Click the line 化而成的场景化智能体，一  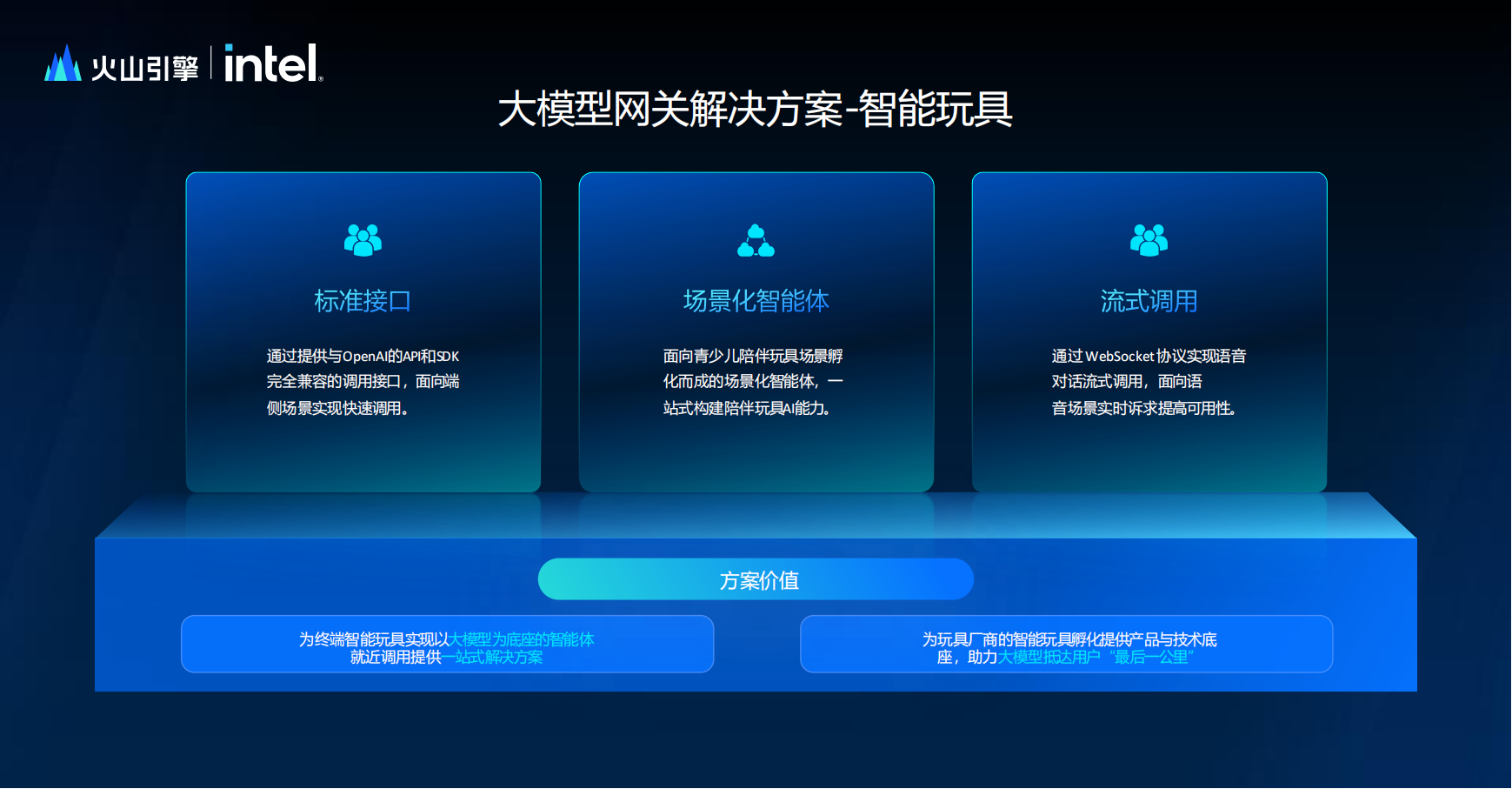point(753,381)
